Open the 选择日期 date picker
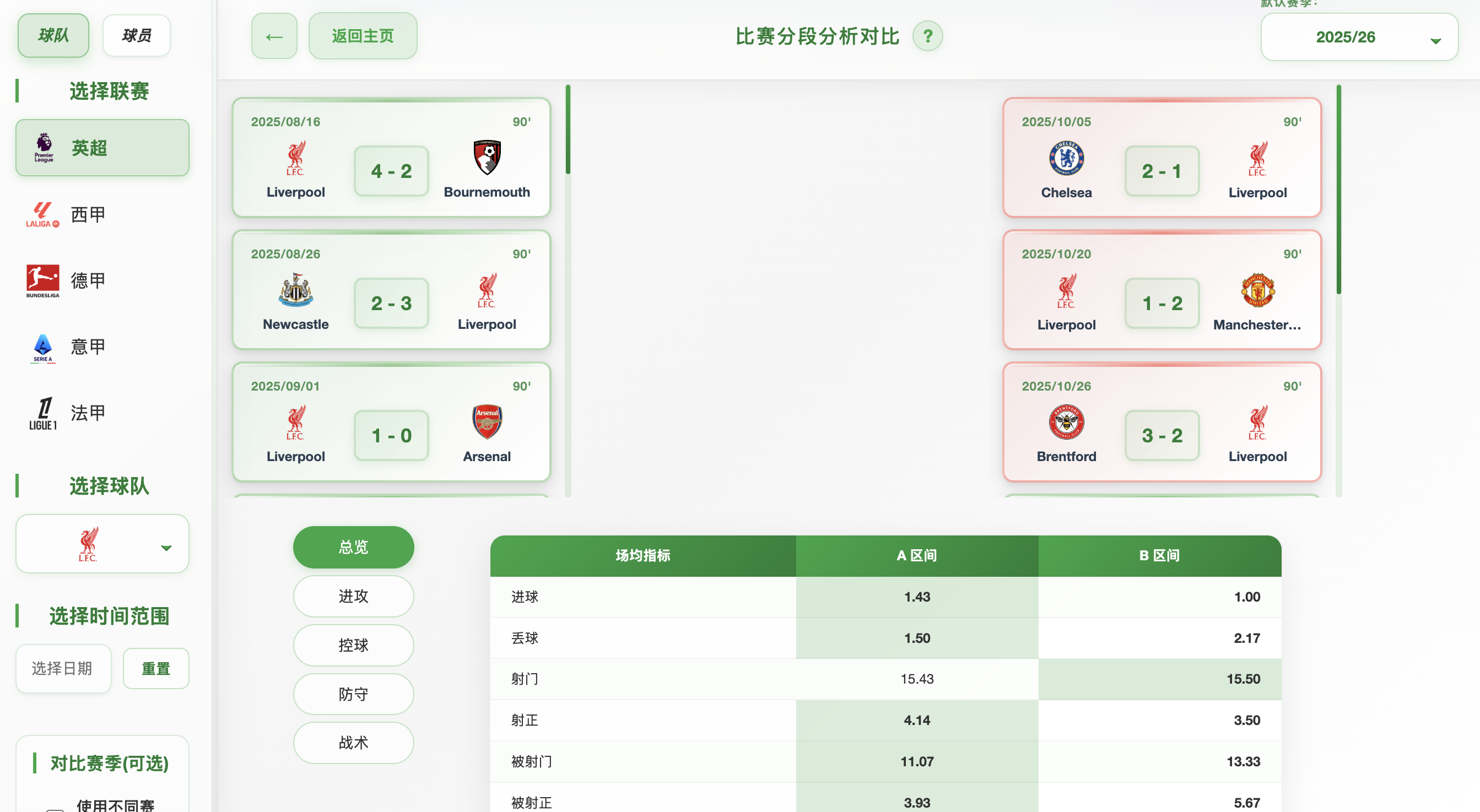Viewport: 1480px width, 812px height. [x=63, y=668]
